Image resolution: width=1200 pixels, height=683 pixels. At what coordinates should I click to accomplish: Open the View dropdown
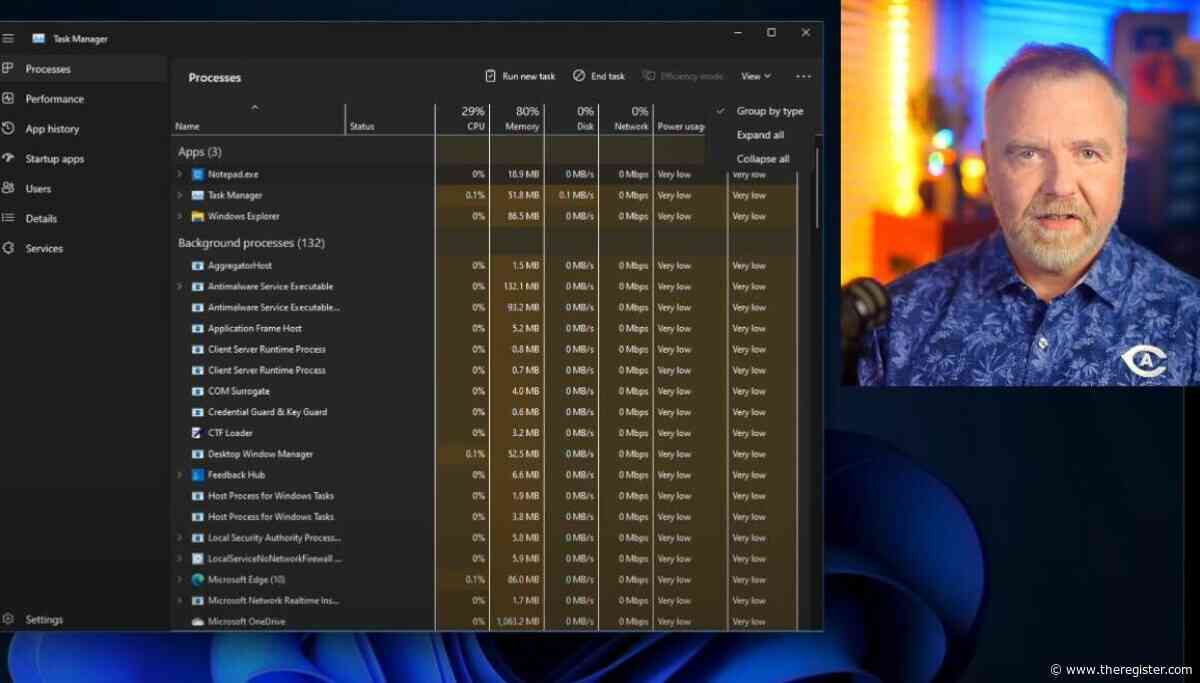point(756,76)
